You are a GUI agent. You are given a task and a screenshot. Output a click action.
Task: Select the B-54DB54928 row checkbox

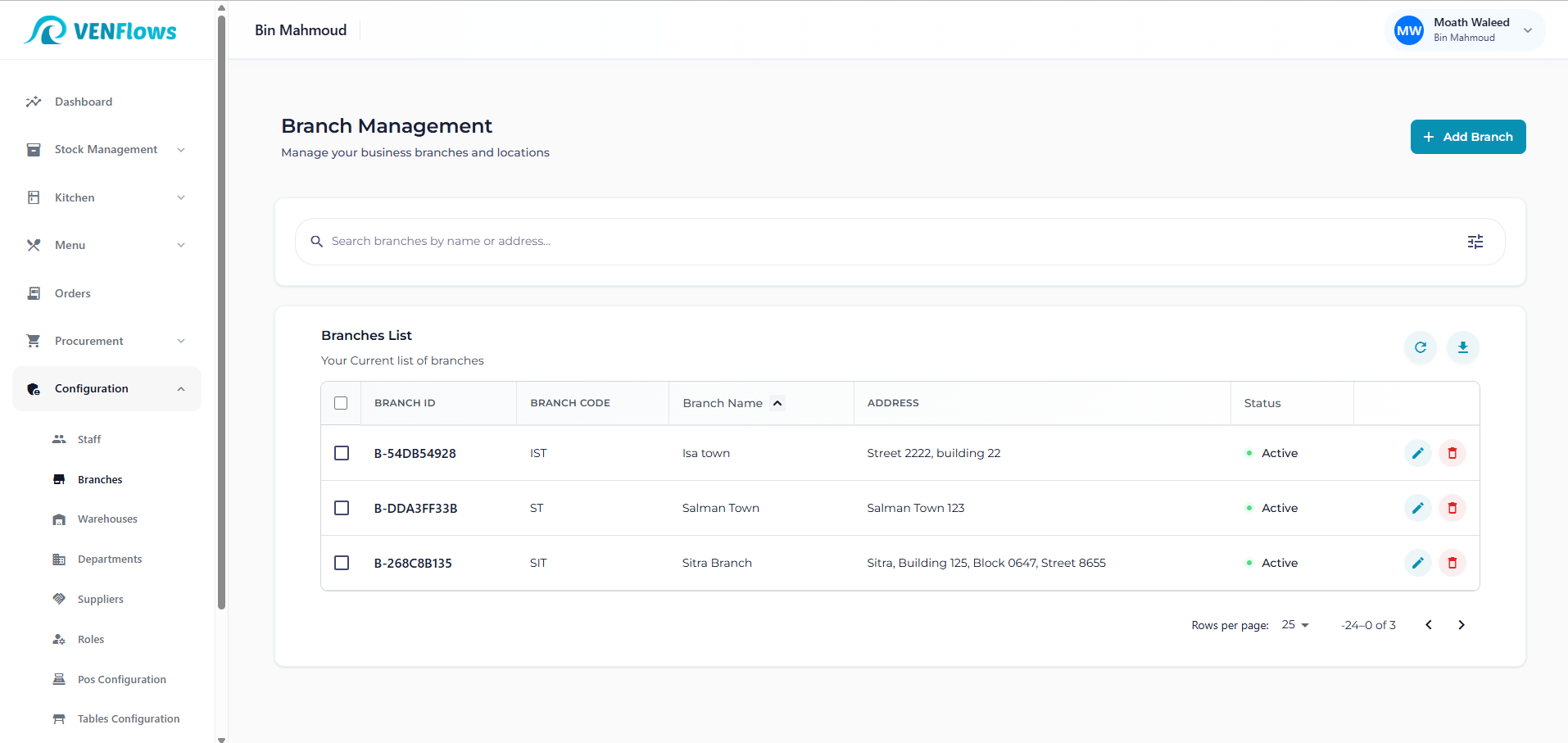(342, 453)
